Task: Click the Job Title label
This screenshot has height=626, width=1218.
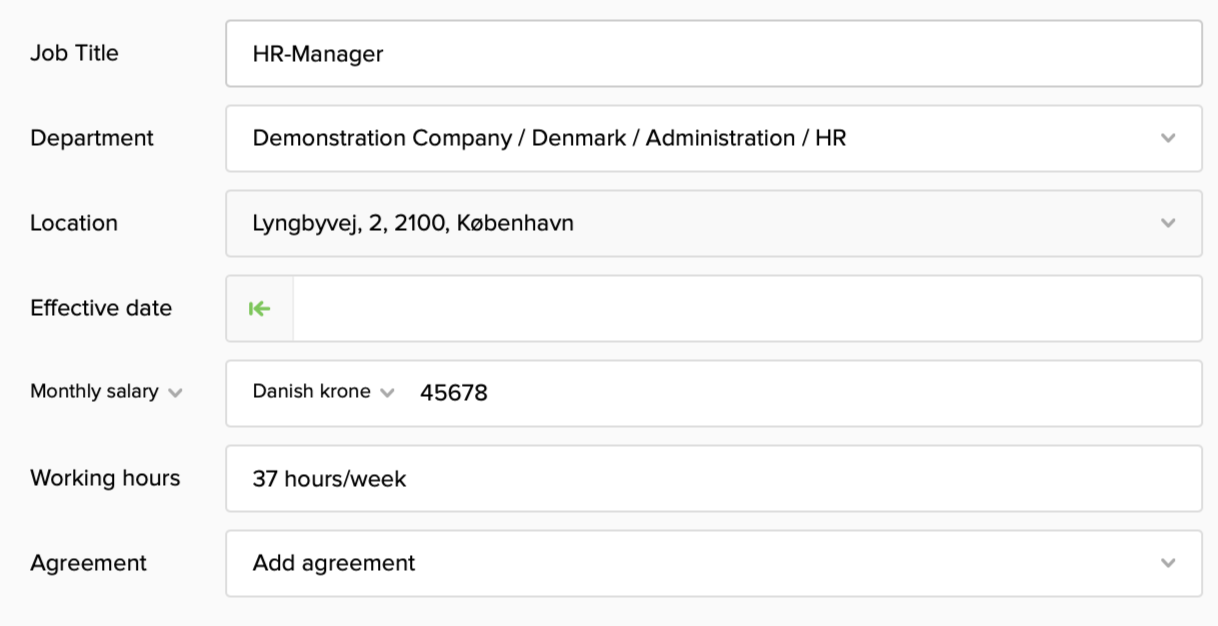Action: tap(74, 54)
